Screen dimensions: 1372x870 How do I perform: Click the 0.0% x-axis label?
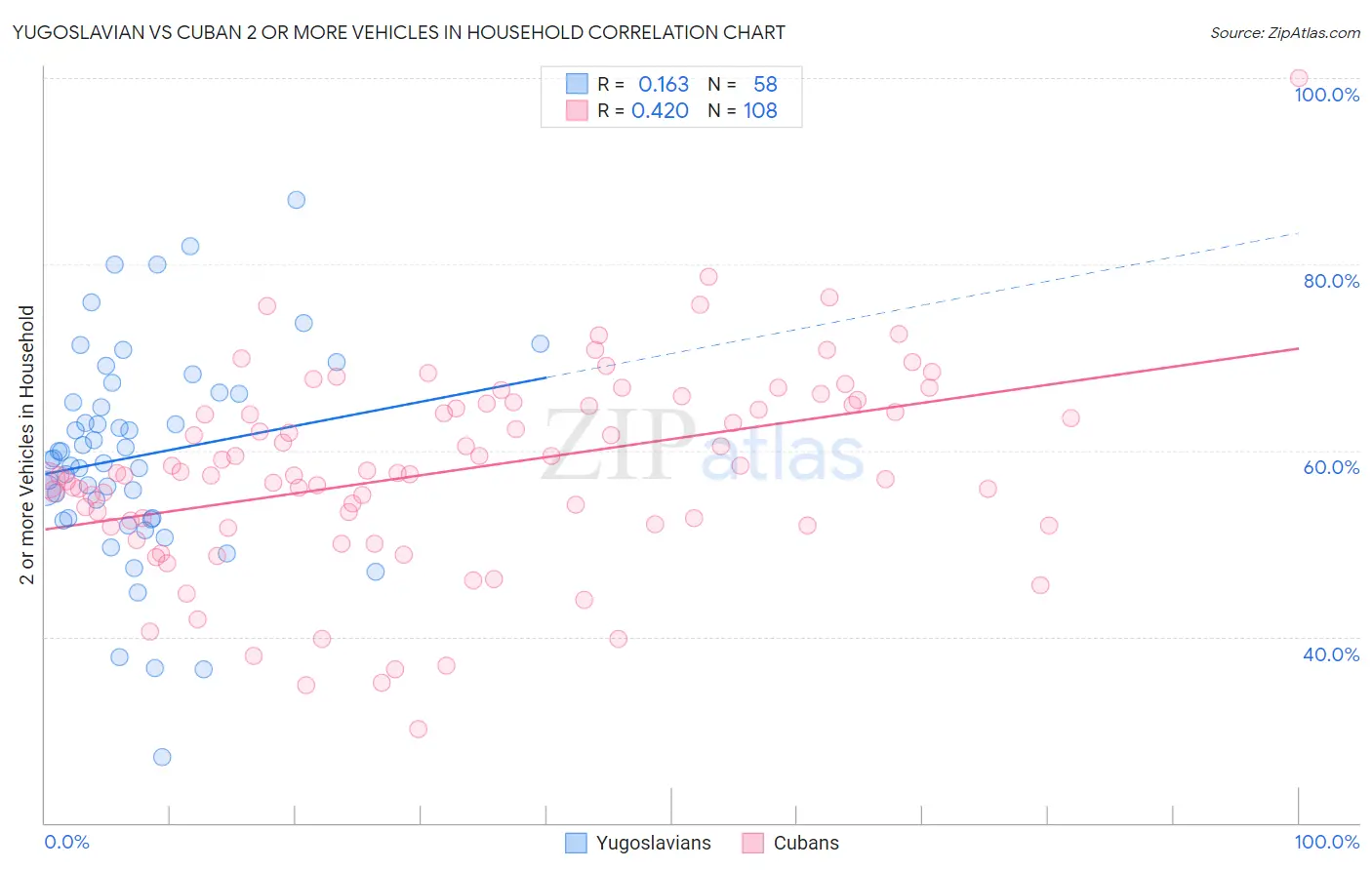(66, 842)
